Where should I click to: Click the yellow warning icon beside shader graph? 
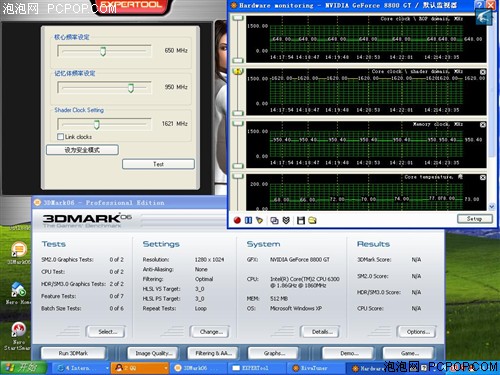coord(238,71)
